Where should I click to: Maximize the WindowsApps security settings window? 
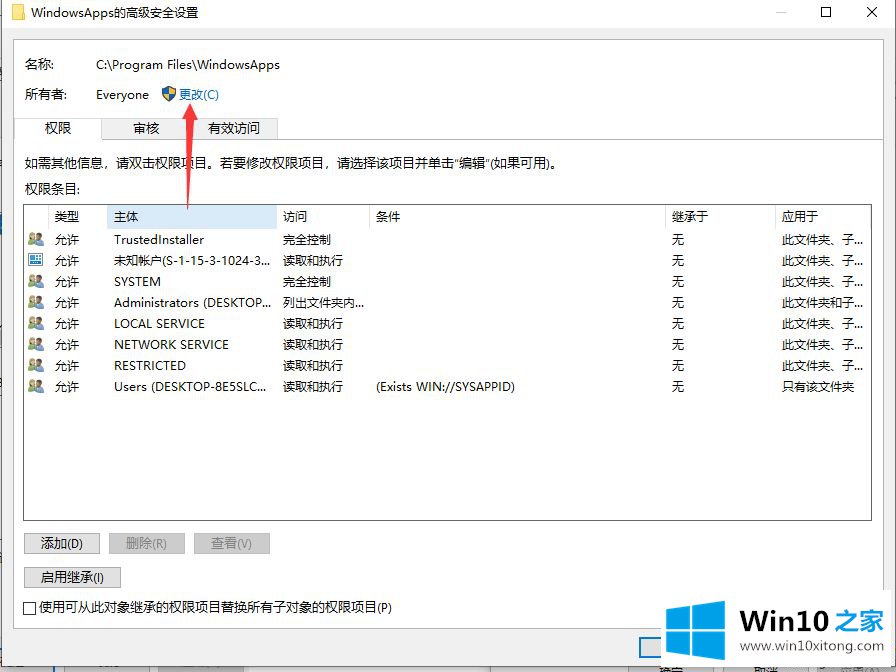coord(826,12)
